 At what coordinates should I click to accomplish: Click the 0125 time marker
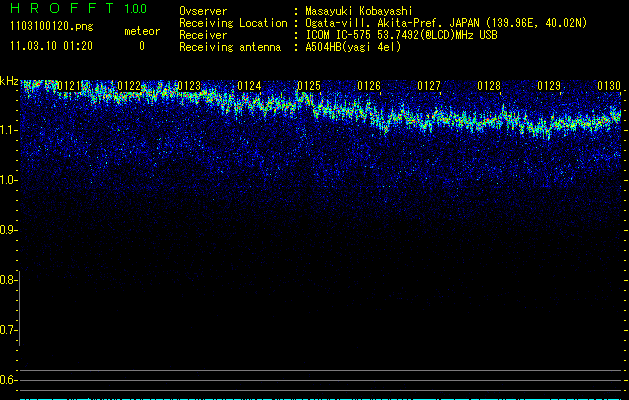pos(309,87)
